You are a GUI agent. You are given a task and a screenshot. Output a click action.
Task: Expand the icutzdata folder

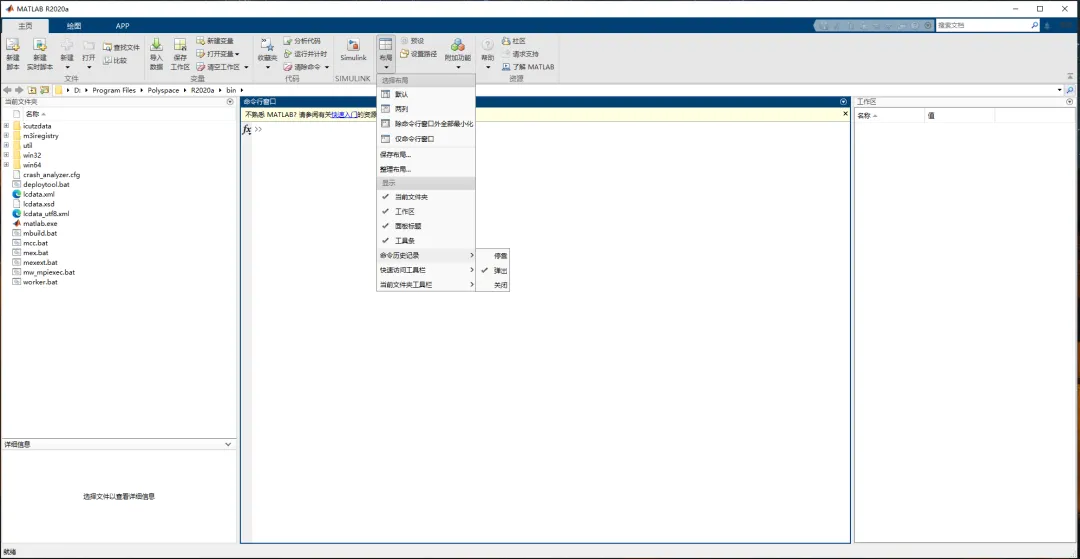click(x=6, y=126)
